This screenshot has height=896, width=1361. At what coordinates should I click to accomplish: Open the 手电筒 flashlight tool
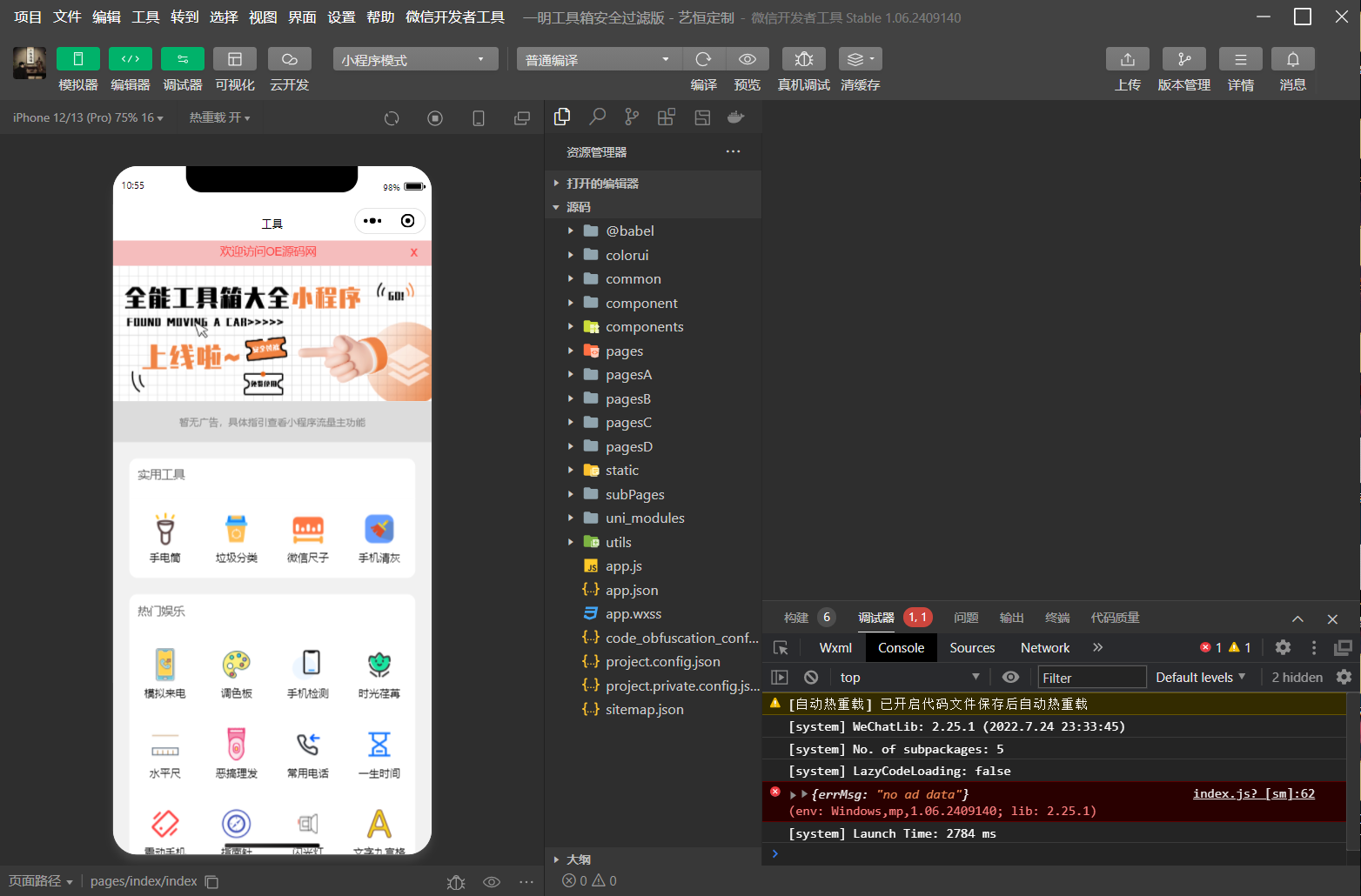(x=165, y=538)
